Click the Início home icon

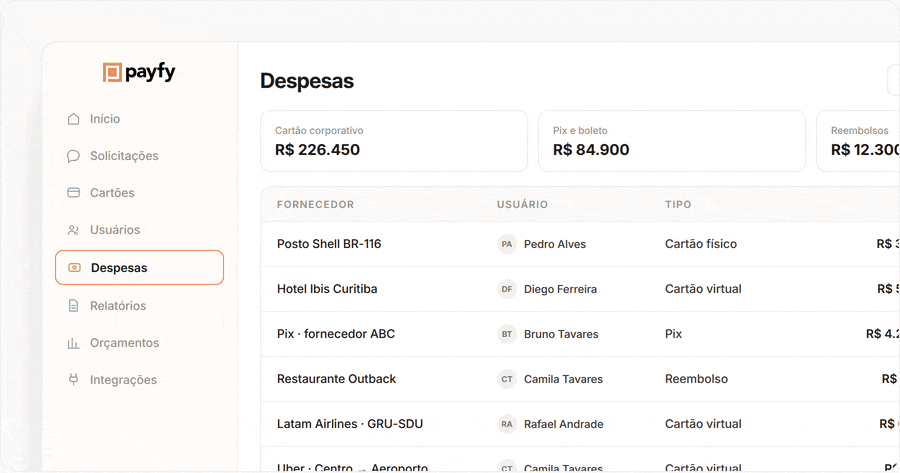73,119
